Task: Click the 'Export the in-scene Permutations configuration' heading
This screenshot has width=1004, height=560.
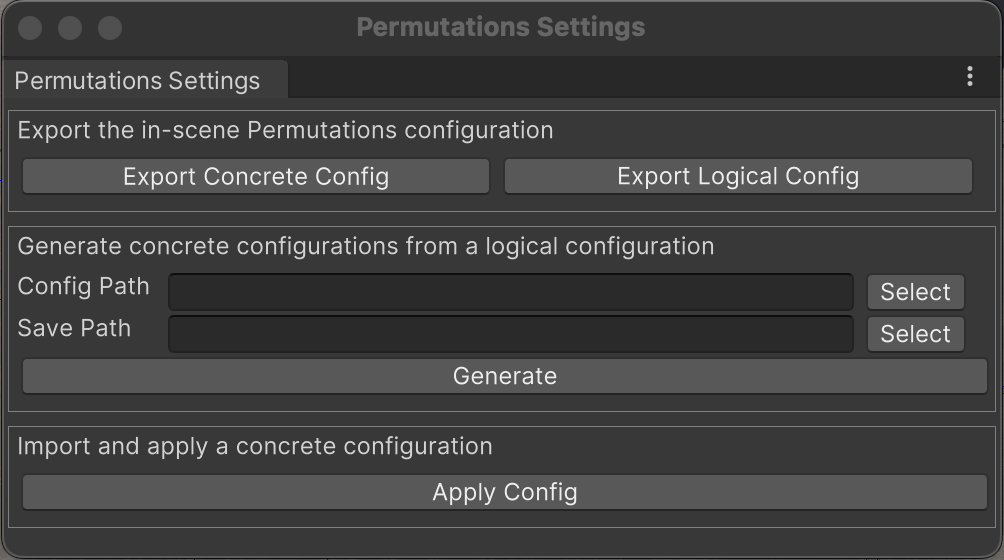Action: [x=285, y=130]
